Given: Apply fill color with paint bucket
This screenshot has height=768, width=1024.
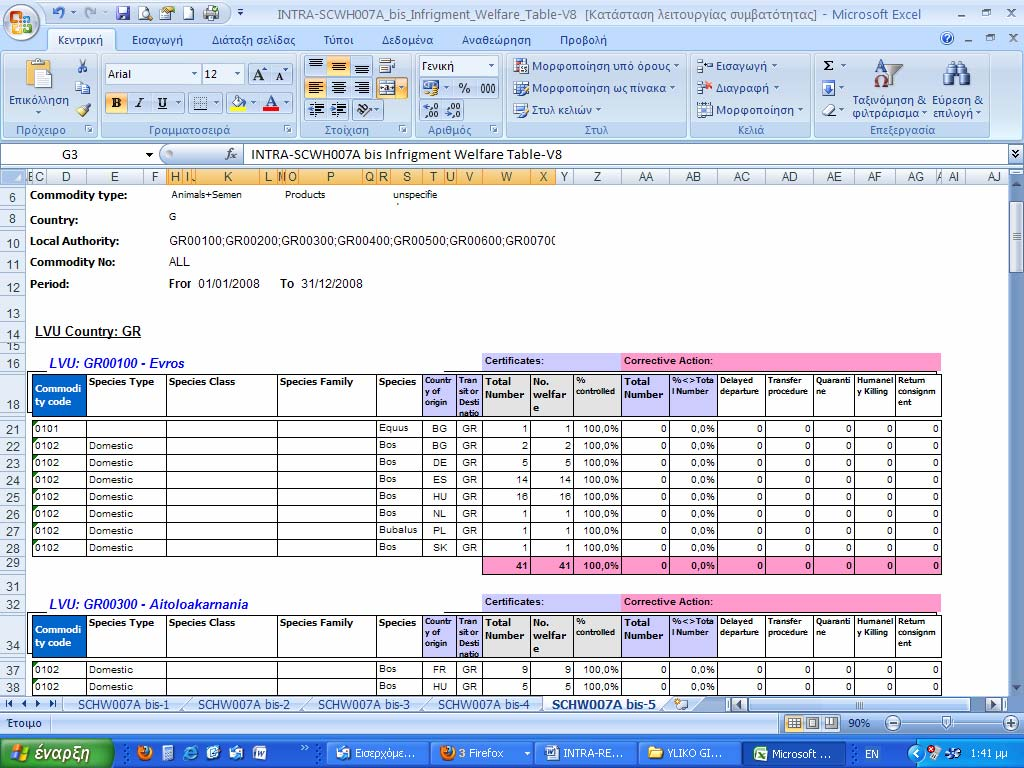Looking at the screenshot, I should pyautogui.click(x=238, y=103).
